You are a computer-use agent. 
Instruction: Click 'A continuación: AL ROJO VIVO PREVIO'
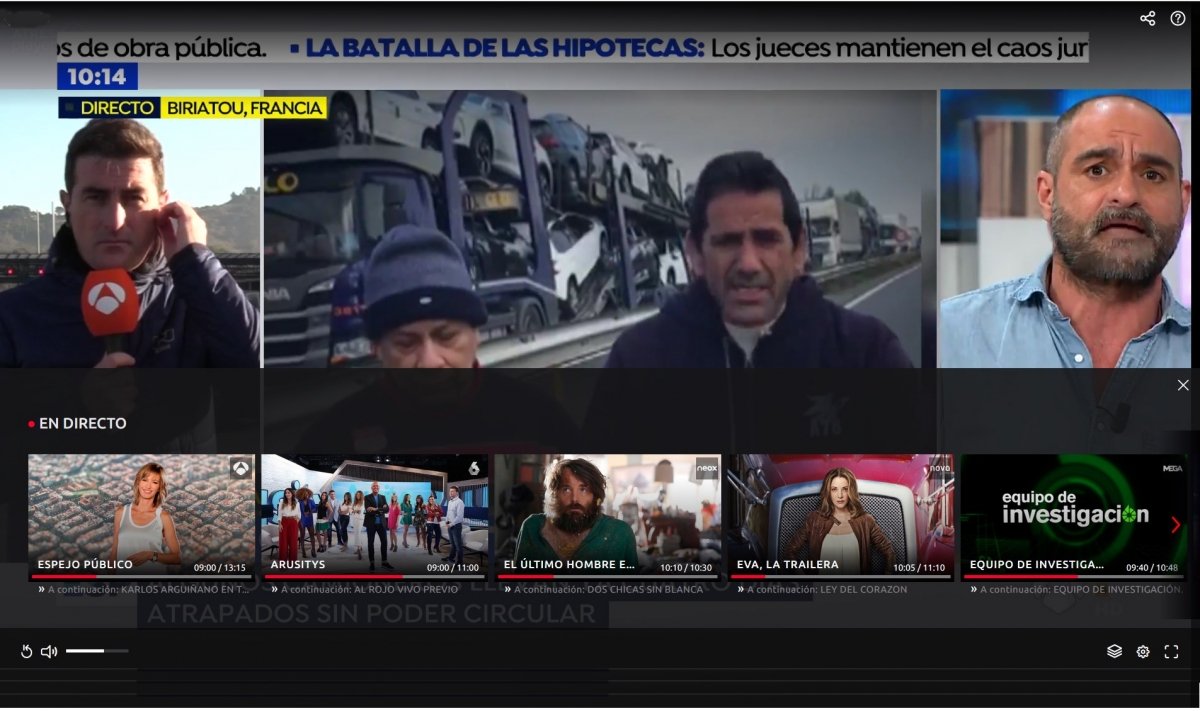pos(370,590)
